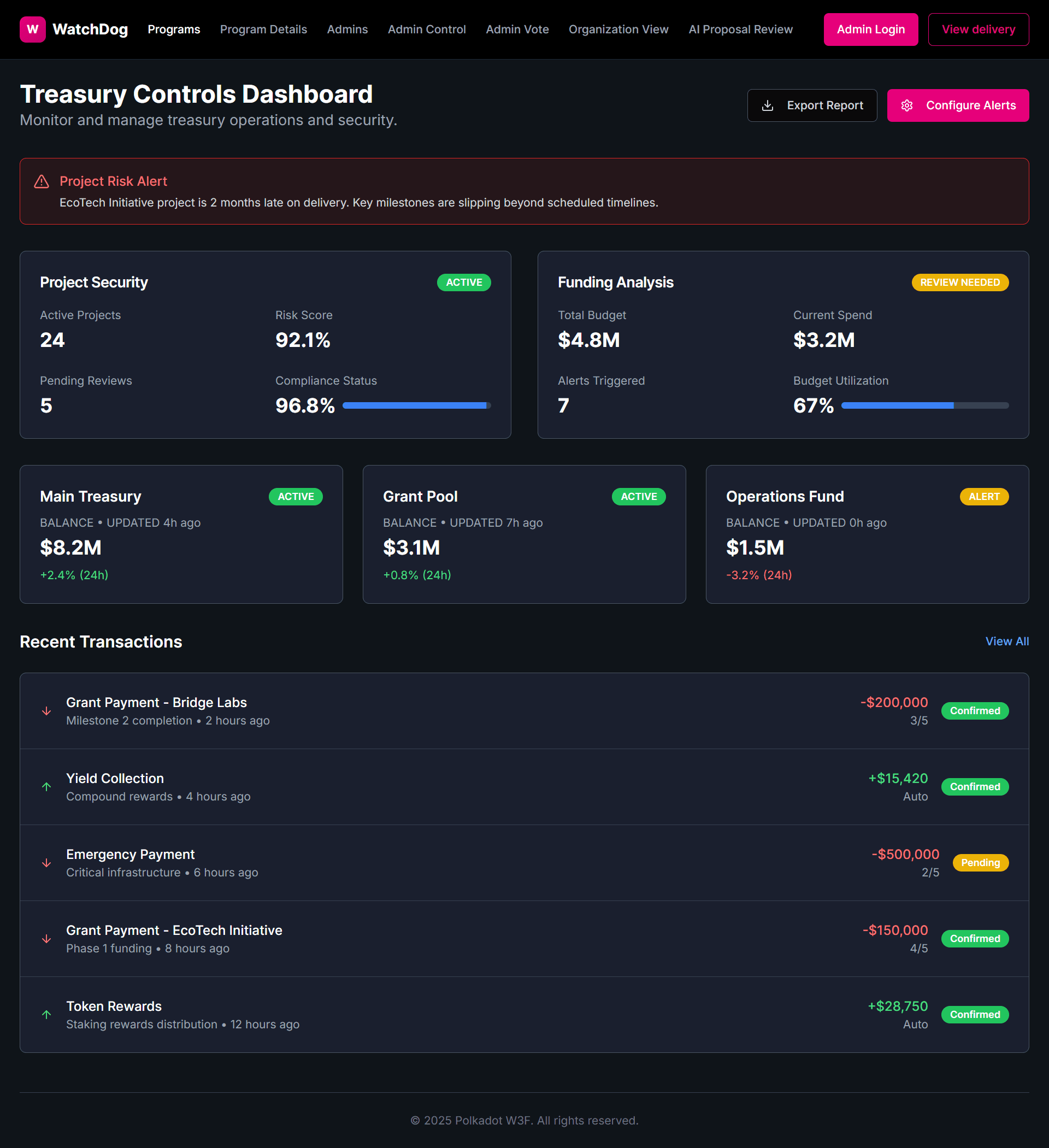Click the download icon in Export Report

pos(767,105)
